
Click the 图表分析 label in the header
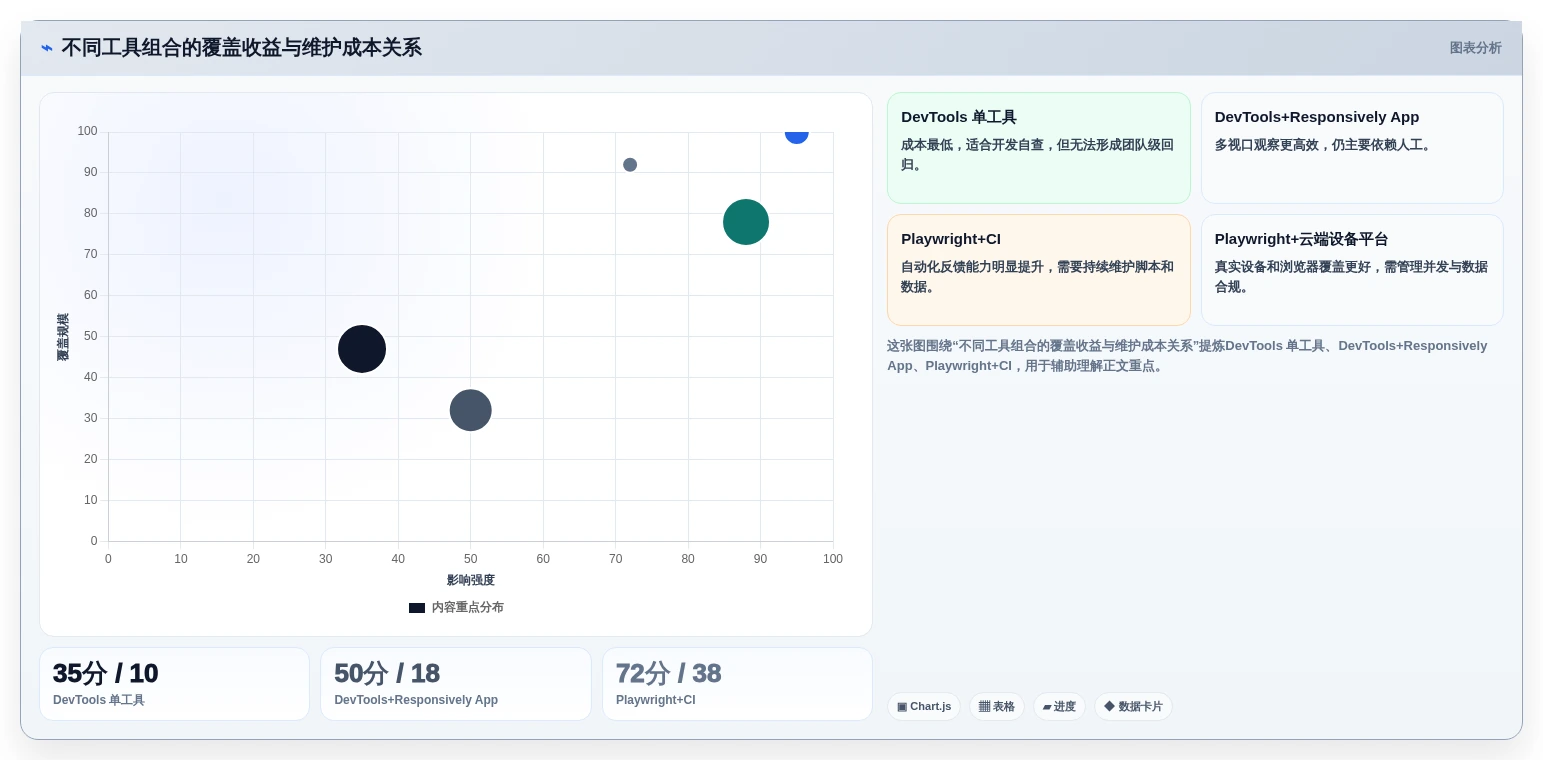click(x=1475, y=48)
